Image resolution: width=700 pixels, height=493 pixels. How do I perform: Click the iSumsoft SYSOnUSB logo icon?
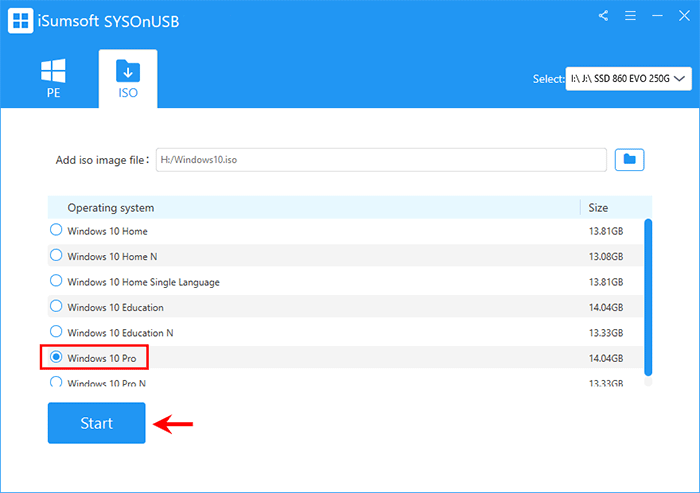[21, 21]
